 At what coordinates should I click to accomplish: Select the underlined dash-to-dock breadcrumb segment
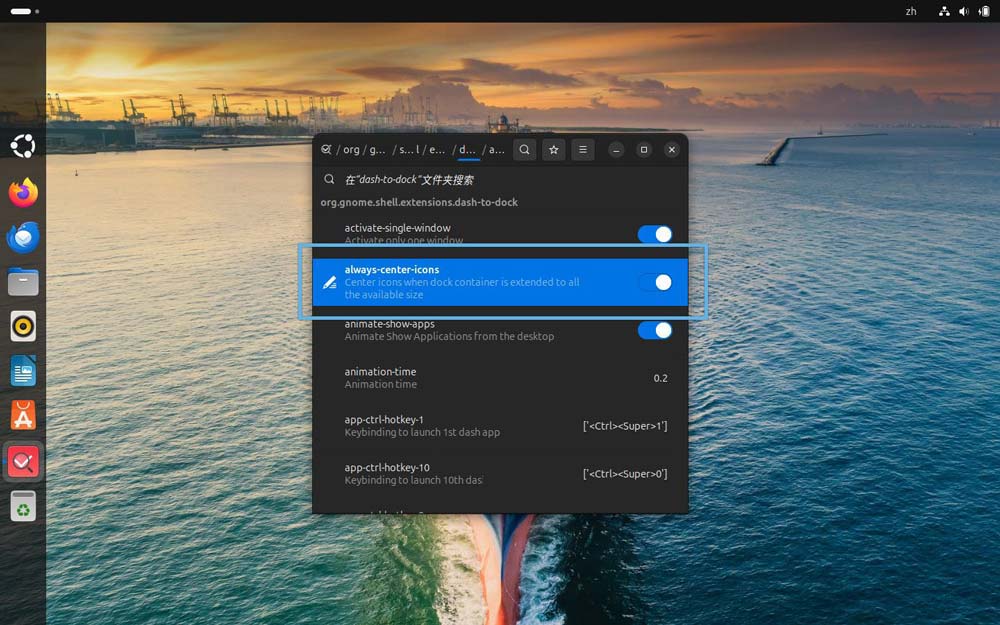pyautogui.click(x=466, y=149)
